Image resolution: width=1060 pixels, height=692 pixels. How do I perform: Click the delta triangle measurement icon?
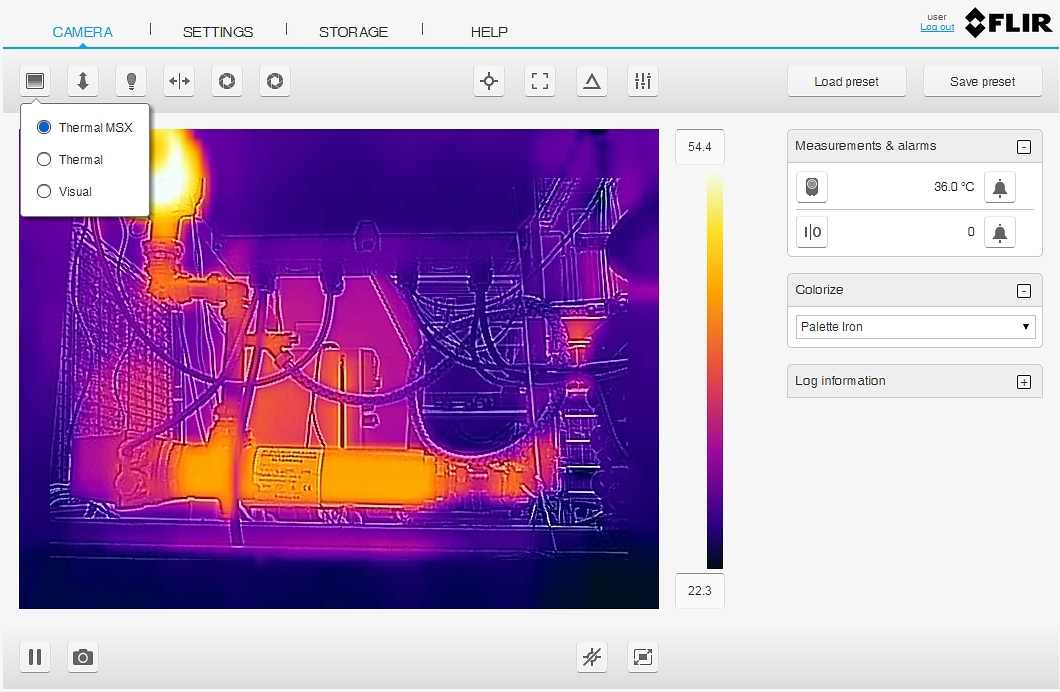592,82
